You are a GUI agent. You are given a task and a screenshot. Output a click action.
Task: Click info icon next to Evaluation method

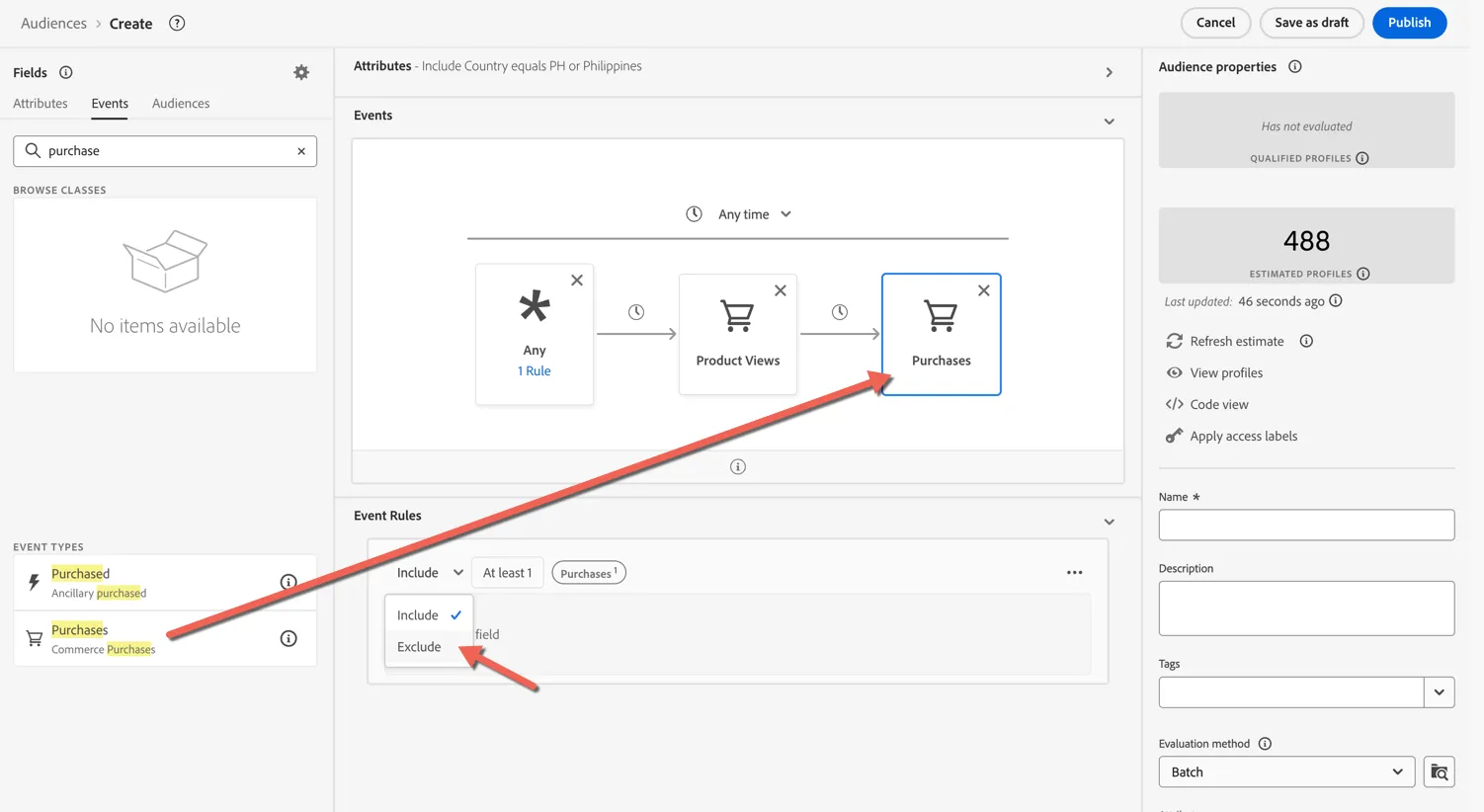click(x=1265, y=744)
